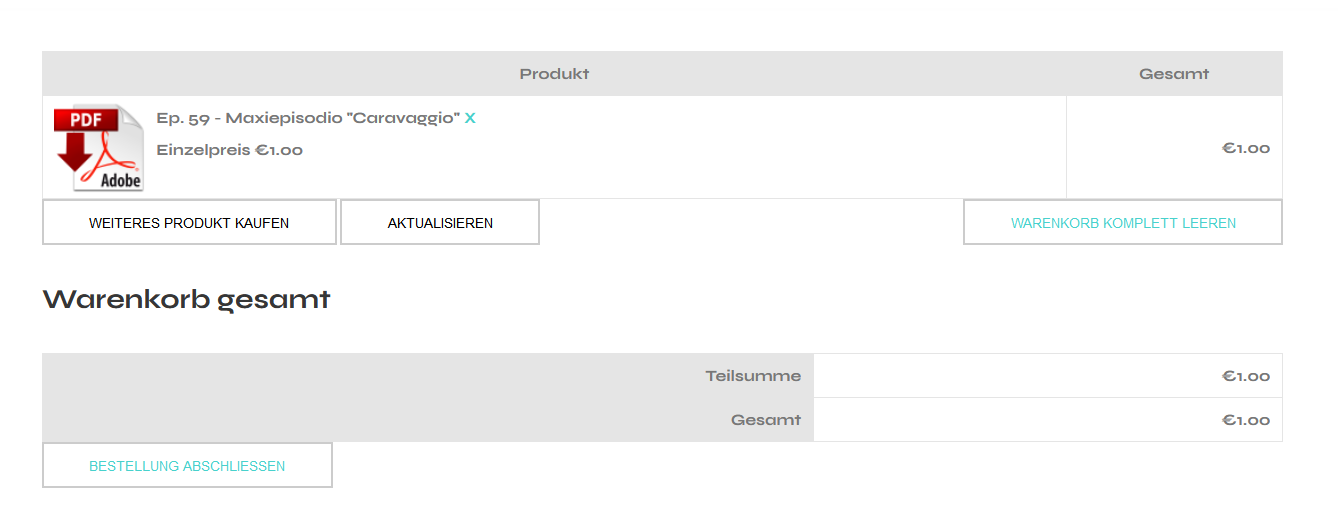Click the Teilsumme label cell

coord(753,376)
